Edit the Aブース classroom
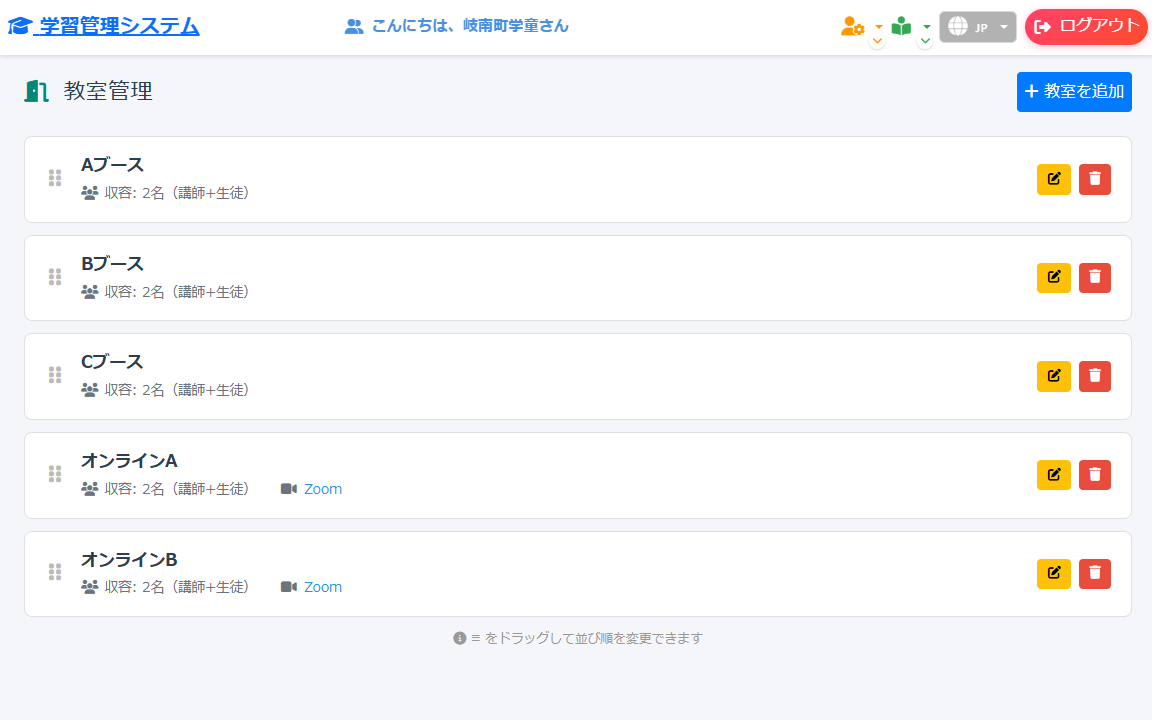1152x720 pixels. [x=1054, y=179]
